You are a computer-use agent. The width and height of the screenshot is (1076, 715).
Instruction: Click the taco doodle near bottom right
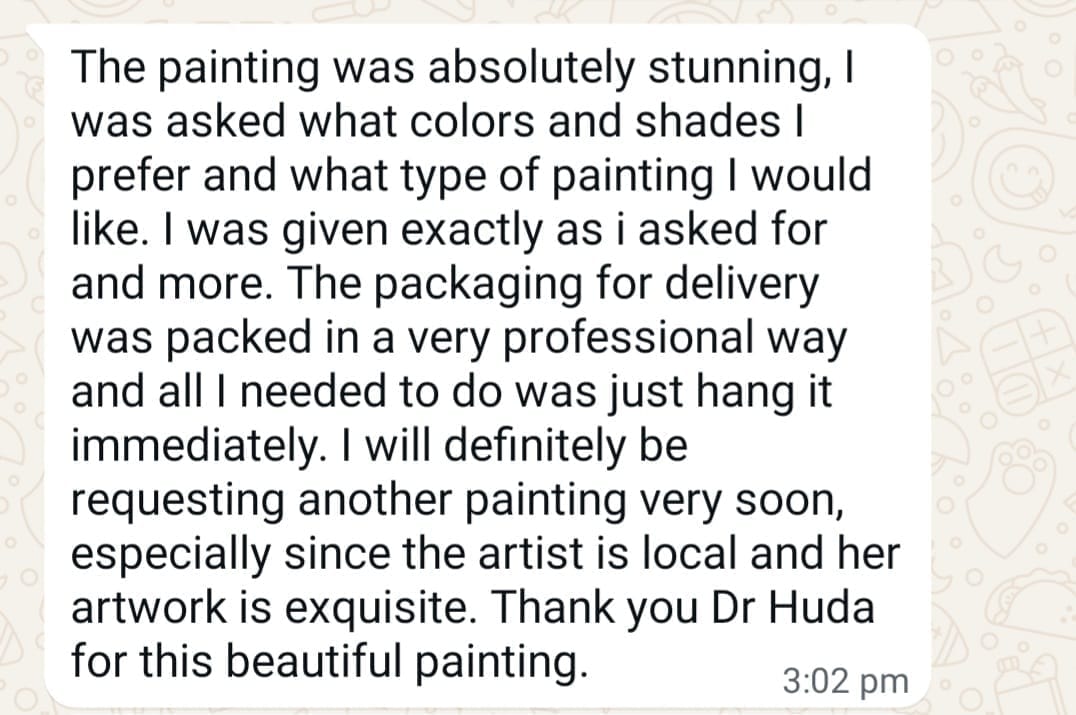[x=1036, y=598]
